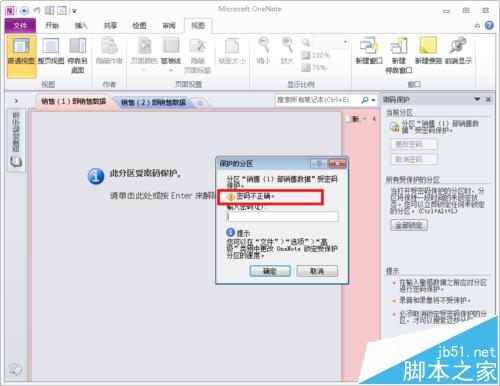Close the Password Protection task pane

click(x=488, y=99)
